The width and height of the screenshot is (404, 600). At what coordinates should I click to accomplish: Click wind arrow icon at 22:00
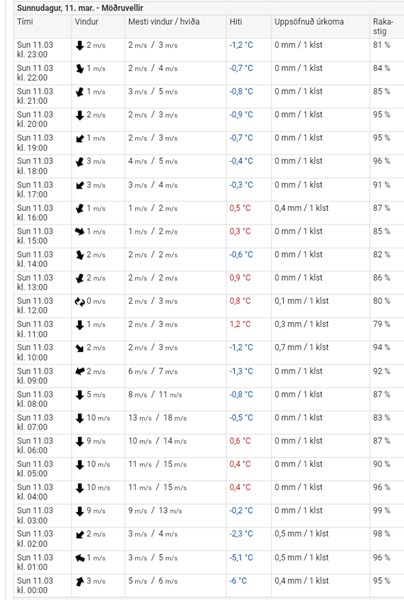pyautogui.click(x=80, y=69)
